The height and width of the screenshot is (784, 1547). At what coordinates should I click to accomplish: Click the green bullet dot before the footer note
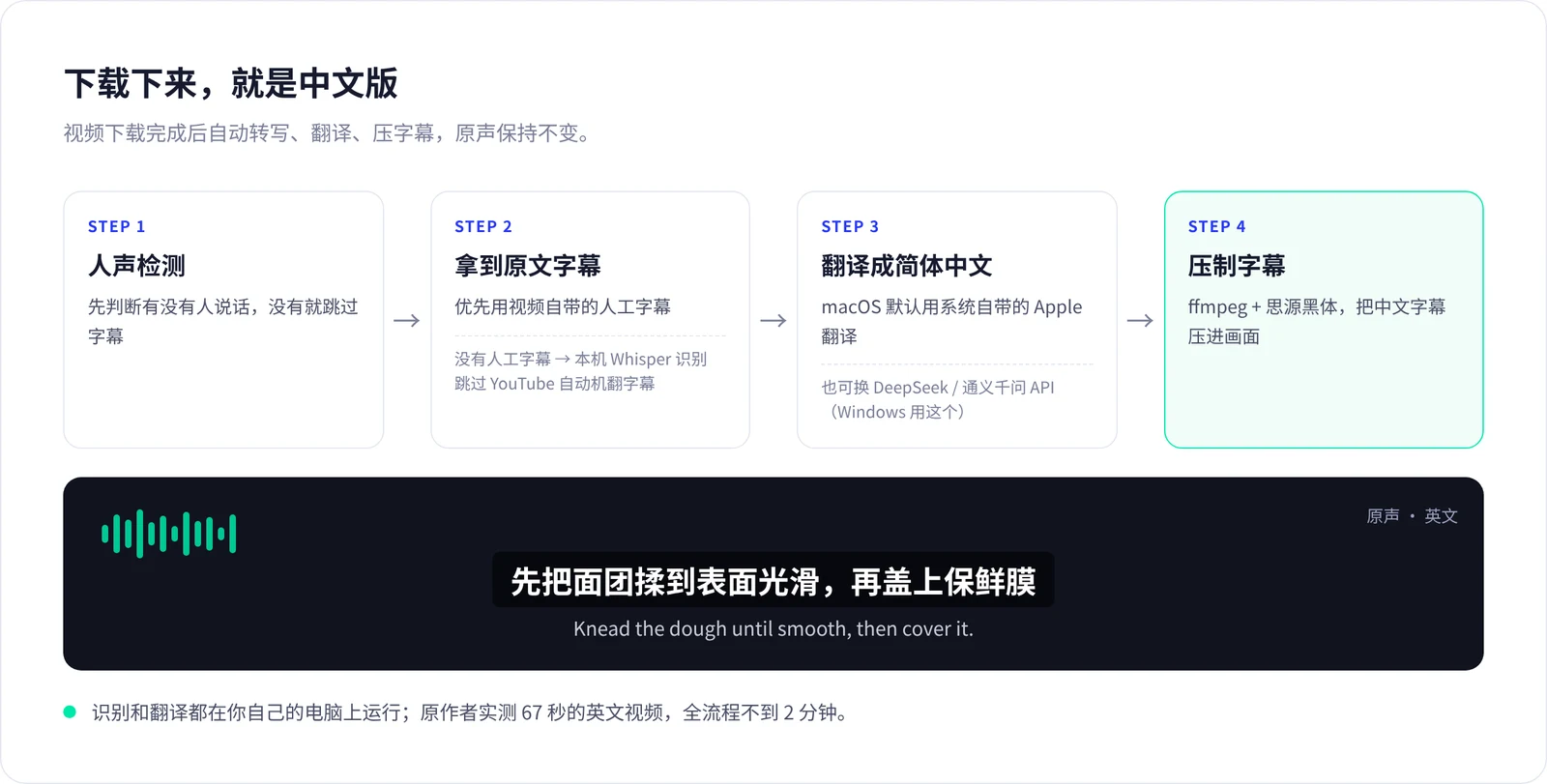point(70,711)
